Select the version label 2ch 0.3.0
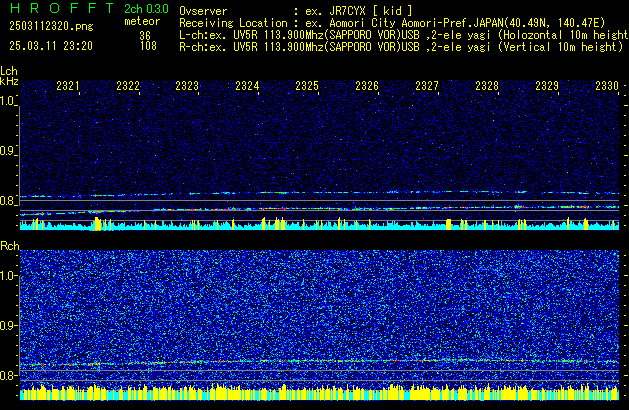This screenshot has height=410, width=629. [x=146, y=8]
